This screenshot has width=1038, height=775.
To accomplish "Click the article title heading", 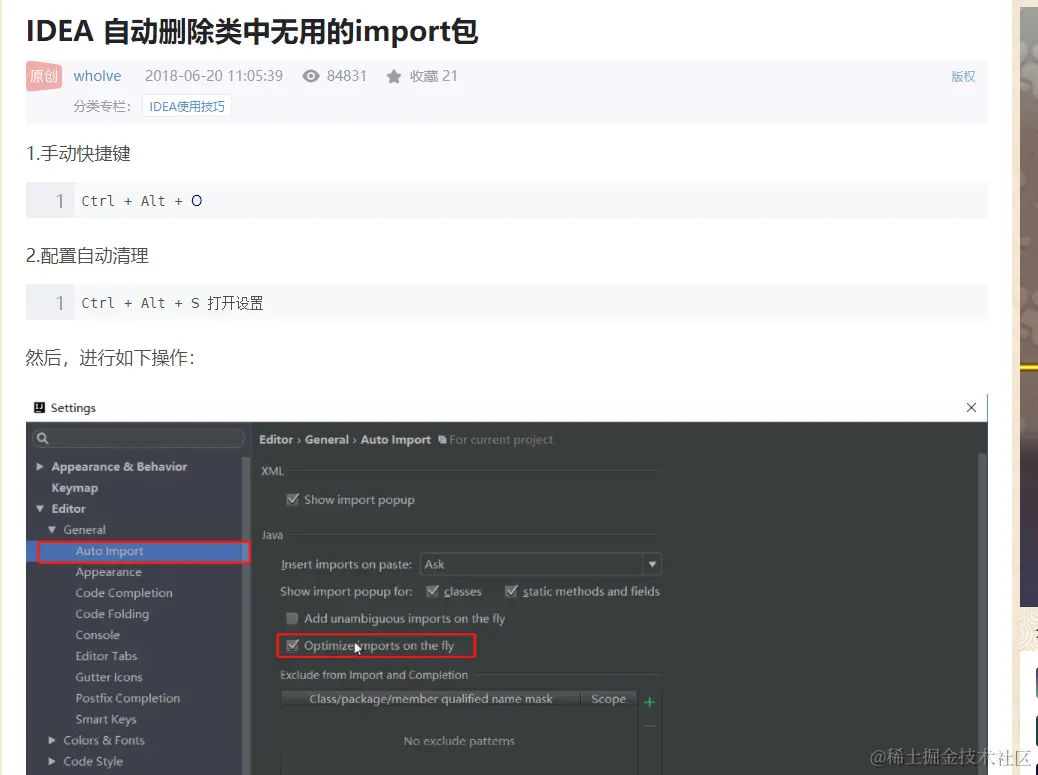I will pyautogui.click(x=252, y=32).
